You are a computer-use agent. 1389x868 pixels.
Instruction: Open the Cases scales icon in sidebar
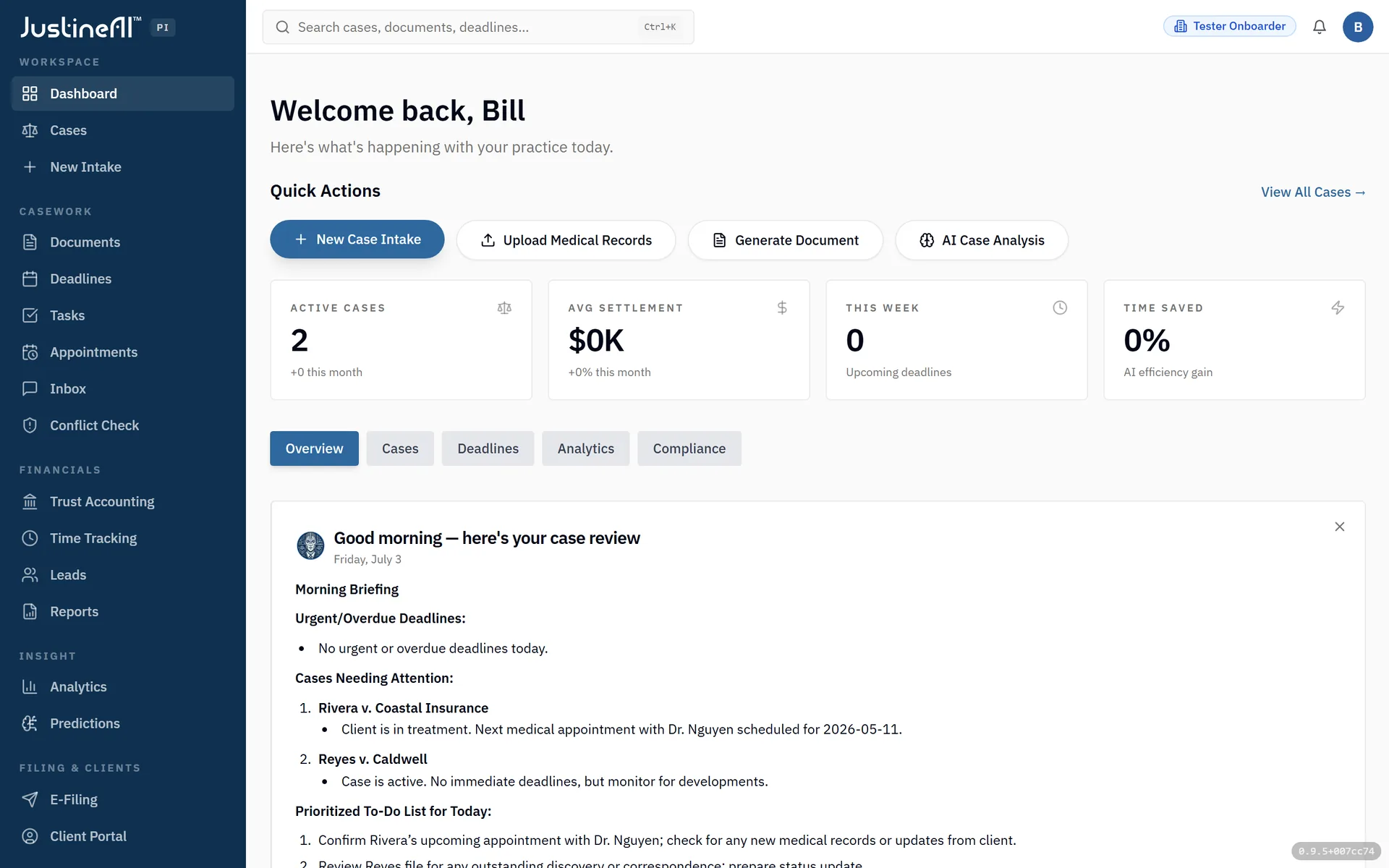tap(30, 130)
